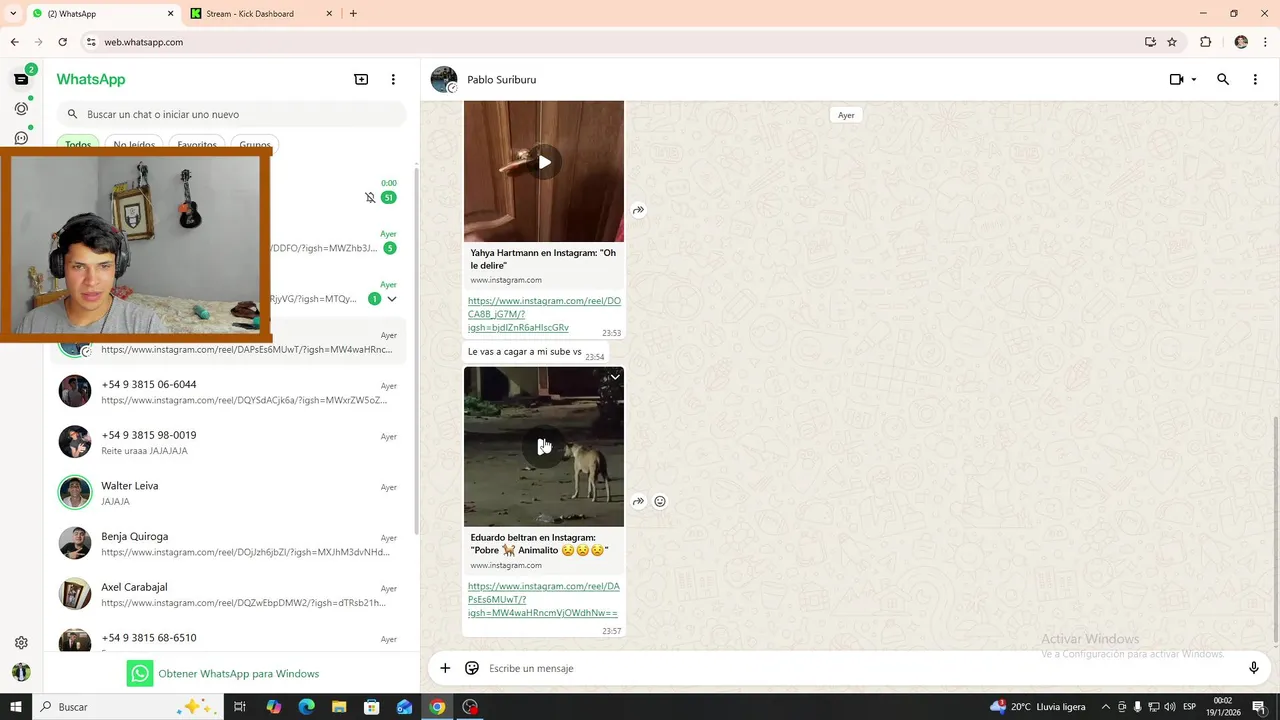Open Chrome extensions puzzle icon
This screenshot has width=1280, height=720.
[1205, 42]
